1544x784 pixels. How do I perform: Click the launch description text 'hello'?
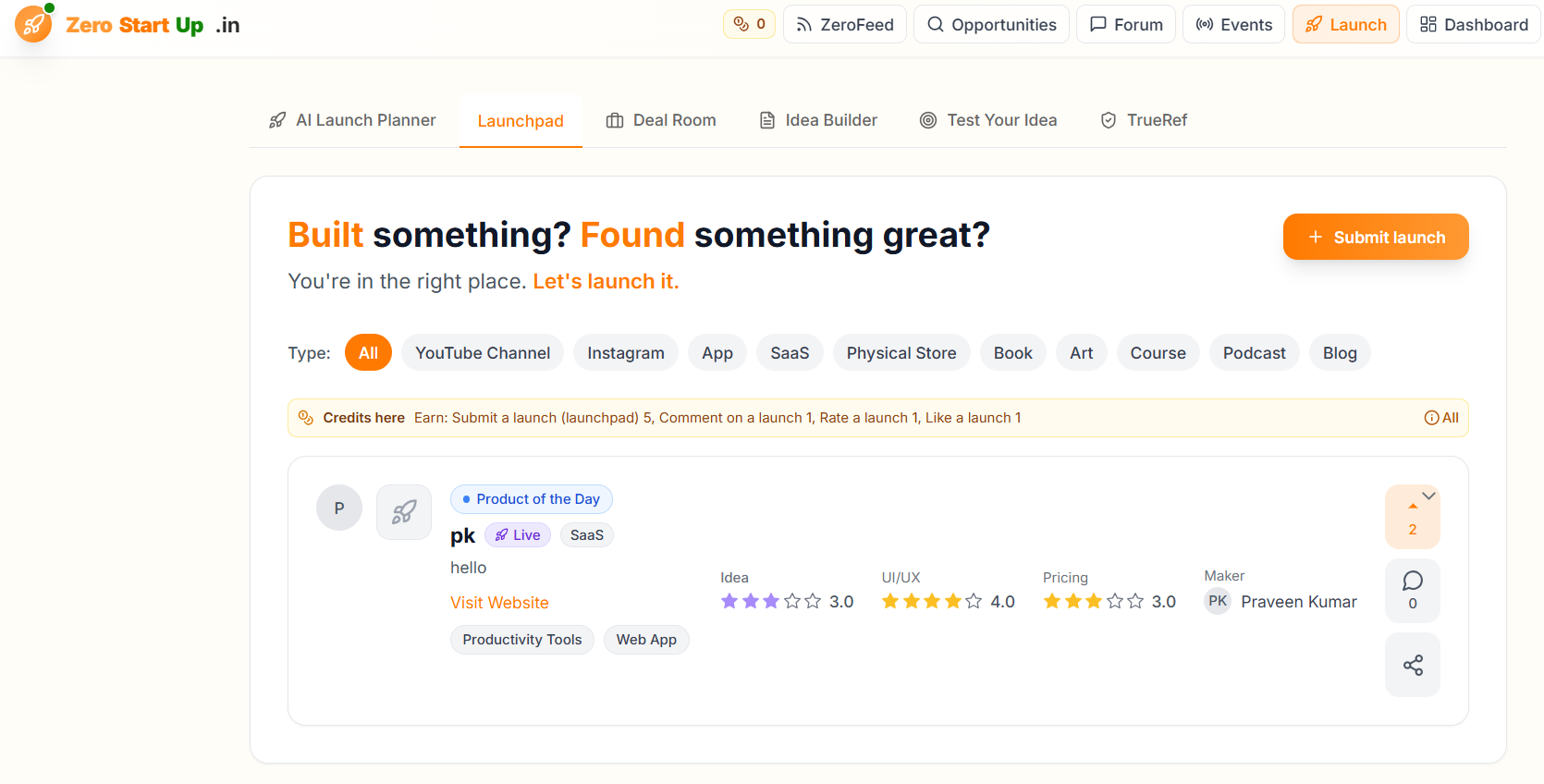click(x=468, y=568)
